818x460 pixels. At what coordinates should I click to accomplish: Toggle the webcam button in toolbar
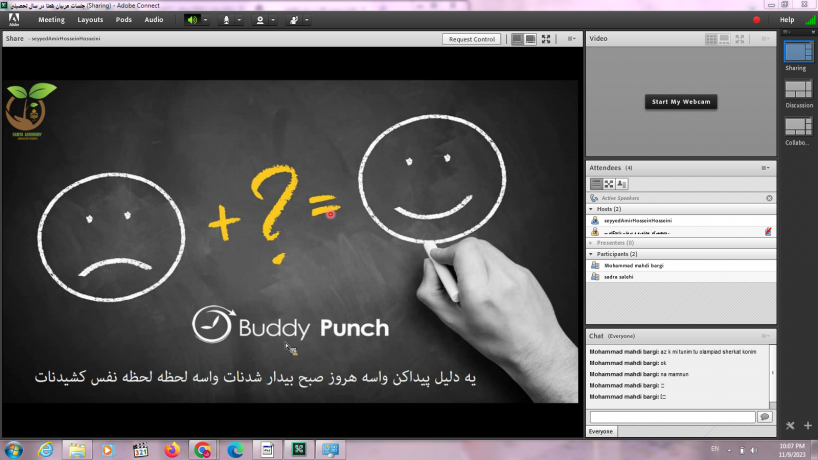pos(260,20)
